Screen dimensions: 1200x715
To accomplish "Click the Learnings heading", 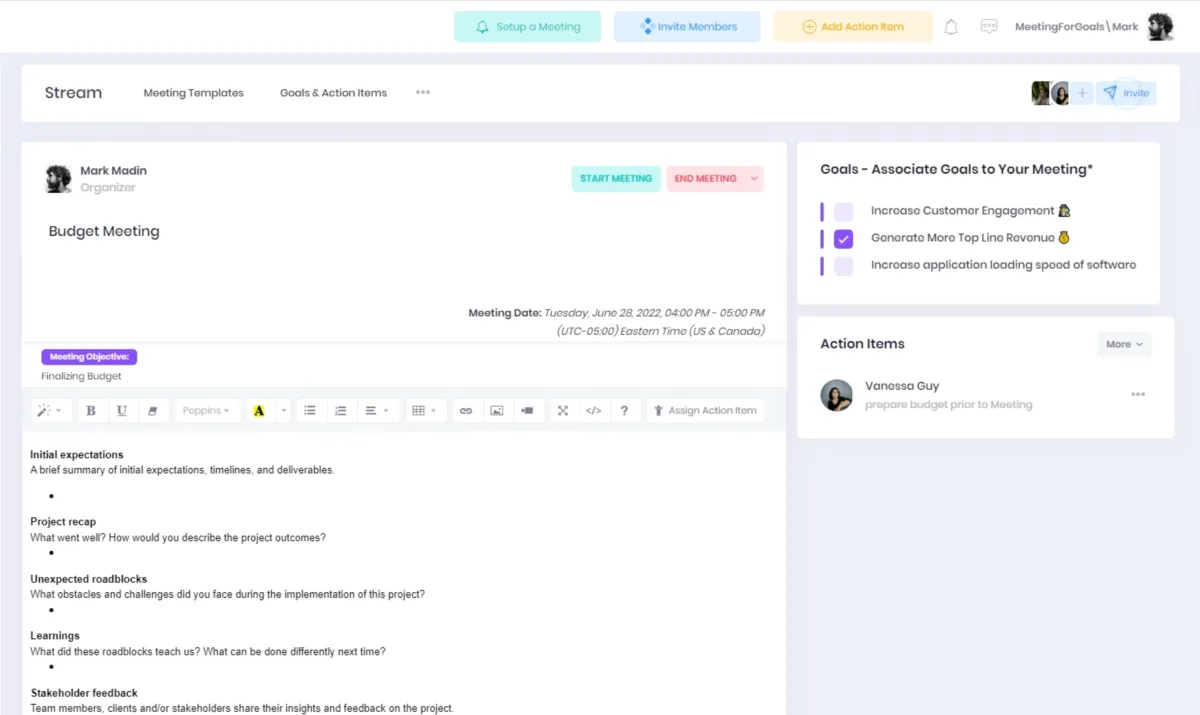I will click(55, 636).
